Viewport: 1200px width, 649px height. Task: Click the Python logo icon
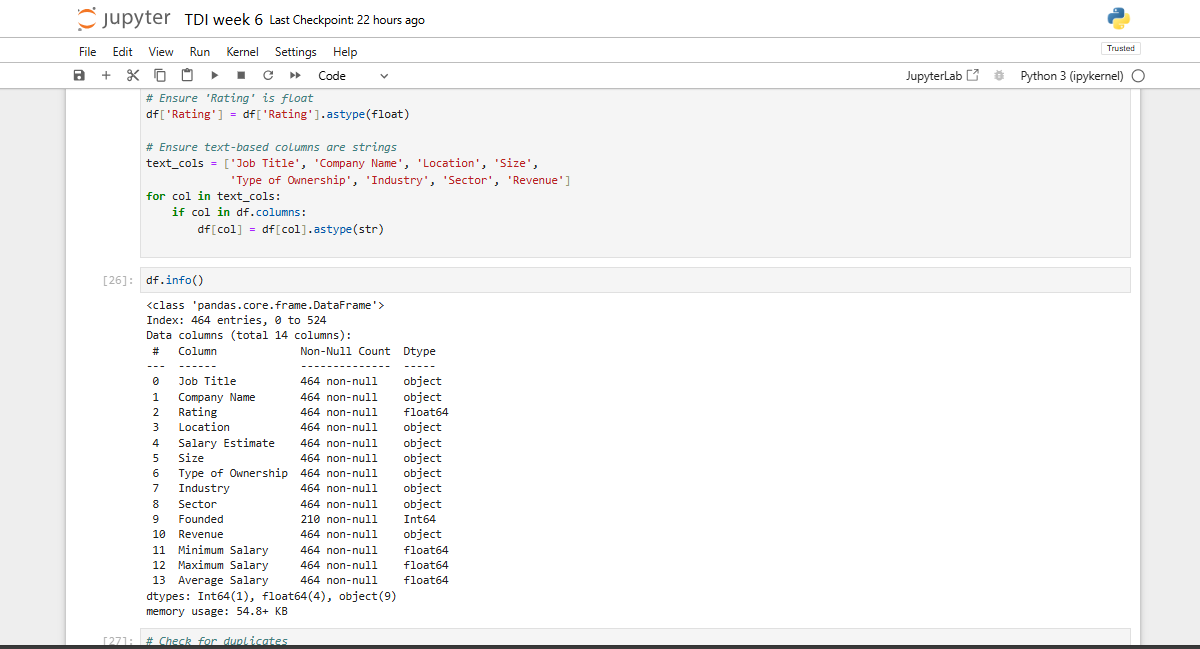[x=1119, y=19]
